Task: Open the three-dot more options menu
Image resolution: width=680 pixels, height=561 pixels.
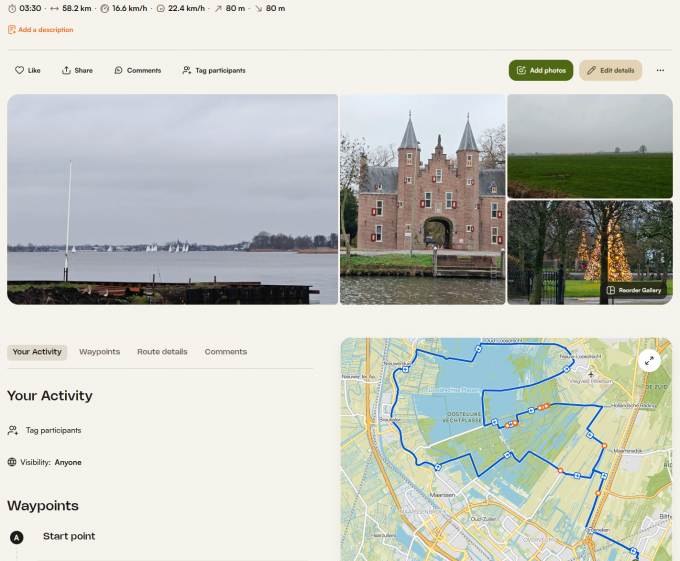Action: [660, 71]
